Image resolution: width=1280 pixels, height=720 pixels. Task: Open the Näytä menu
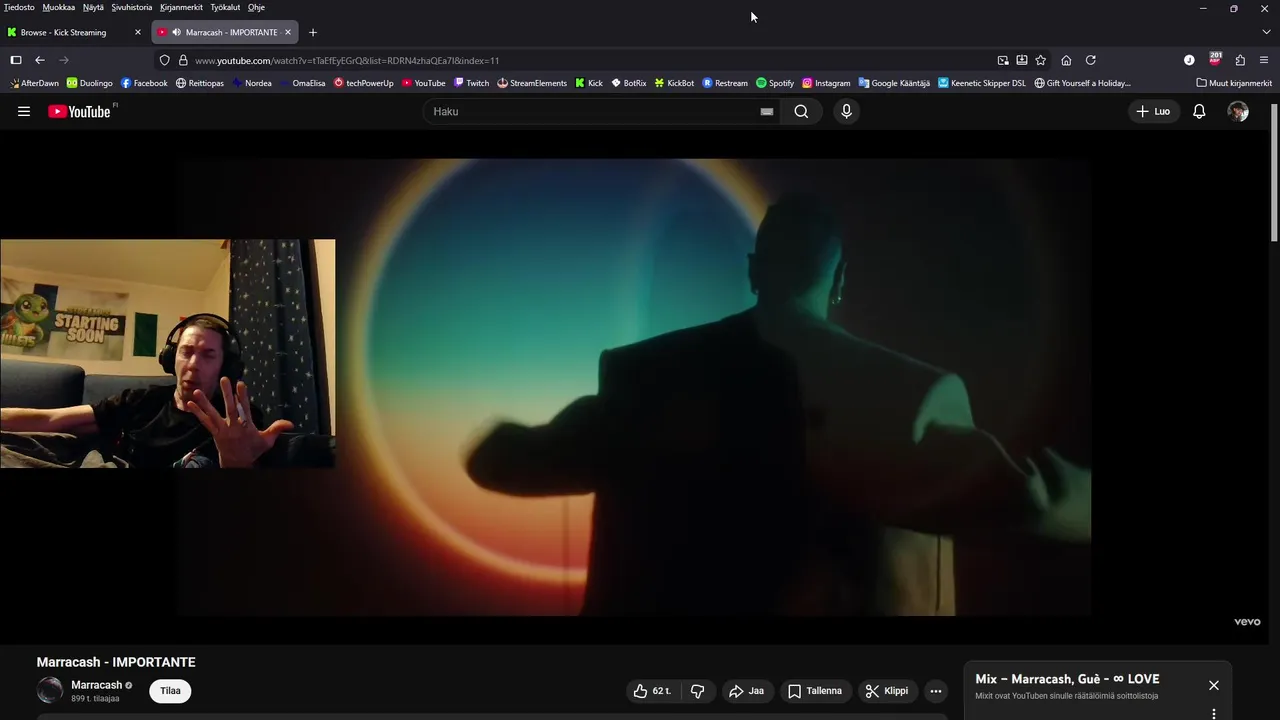tap(93, 7)
